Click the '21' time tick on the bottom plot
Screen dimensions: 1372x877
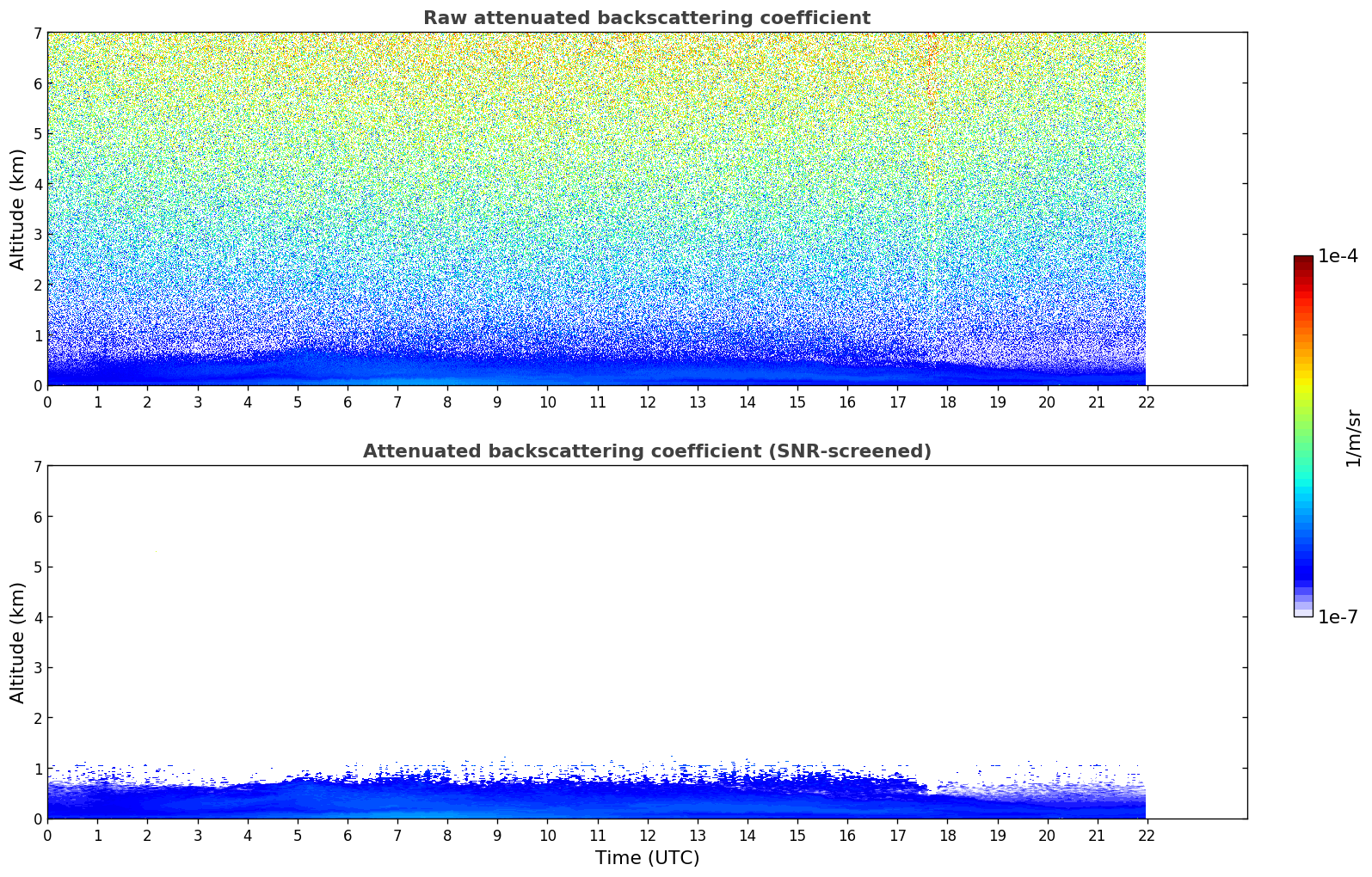coord(1097,835)
